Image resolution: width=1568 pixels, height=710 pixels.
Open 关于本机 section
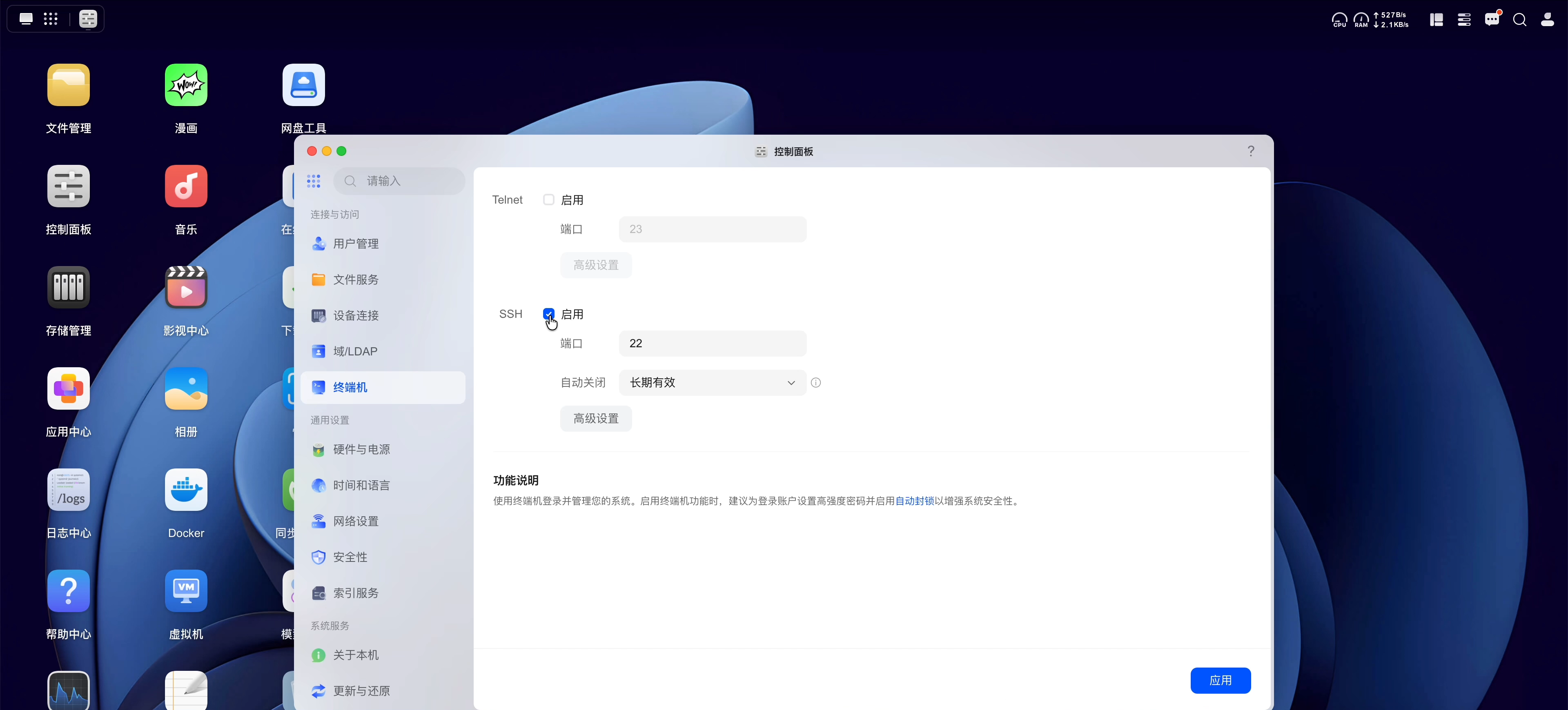[383, 655]
